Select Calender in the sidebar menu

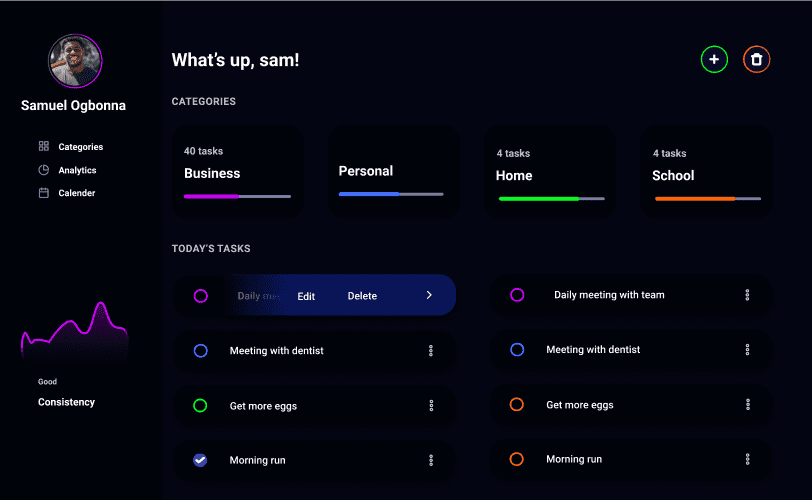click(77, 193)
